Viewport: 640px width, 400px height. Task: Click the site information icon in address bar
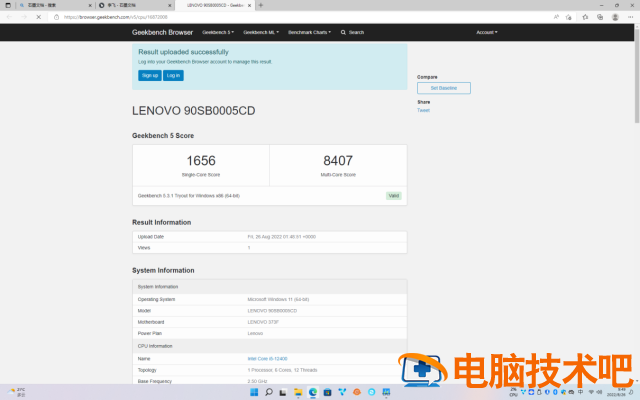click(56, 17)
